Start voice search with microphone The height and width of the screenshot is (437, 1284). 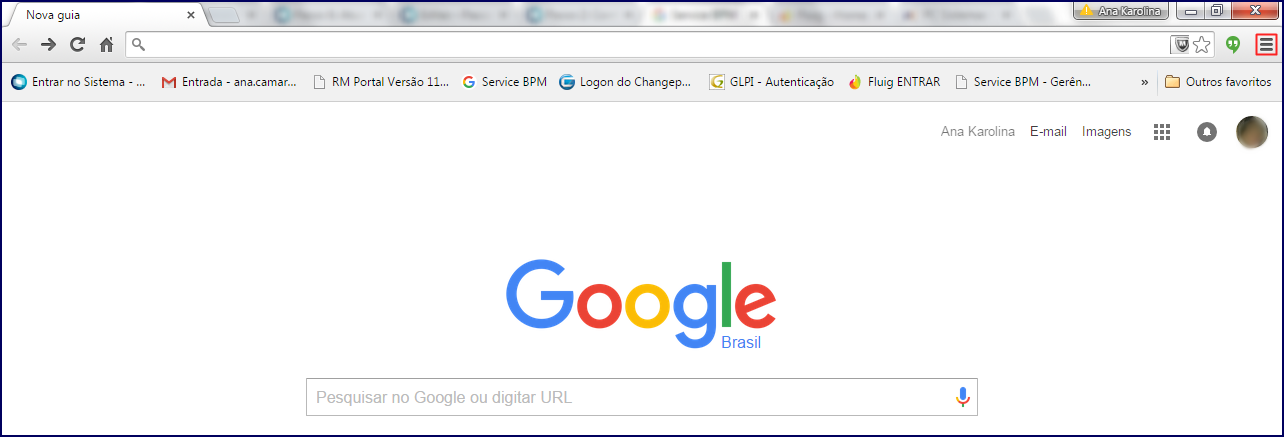962,397
